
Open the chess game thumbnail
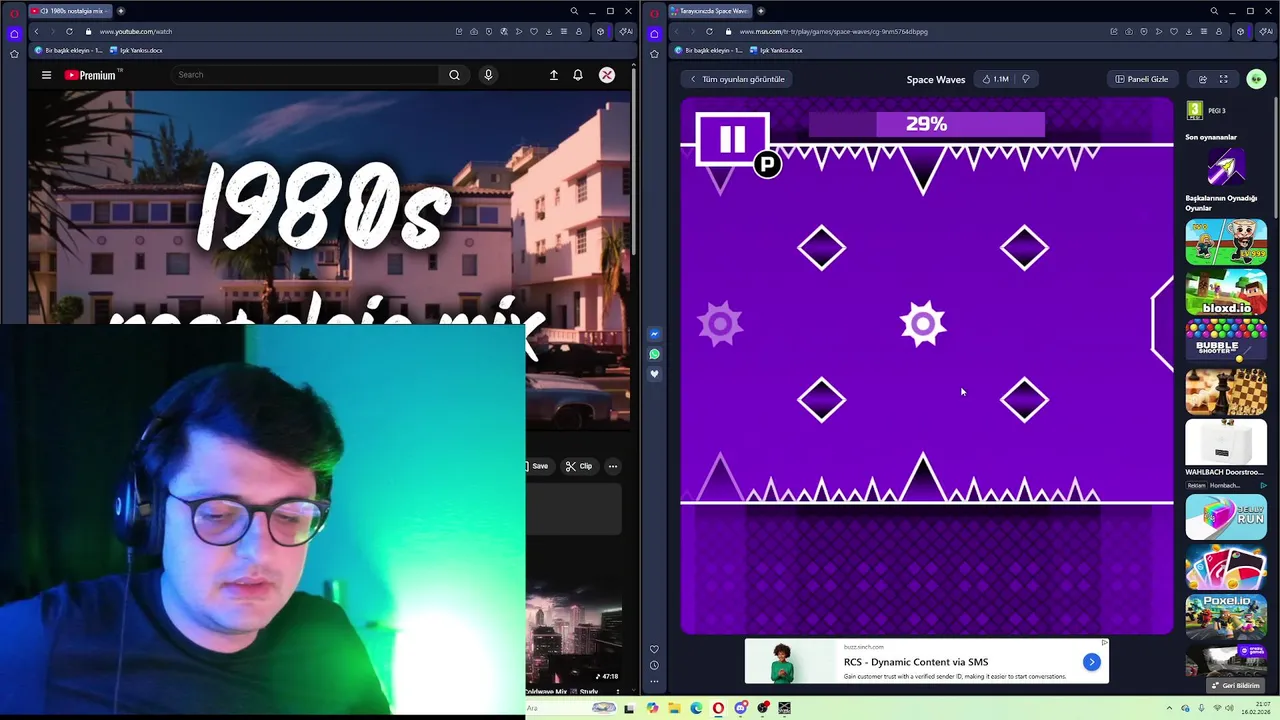pos(1226,391)
